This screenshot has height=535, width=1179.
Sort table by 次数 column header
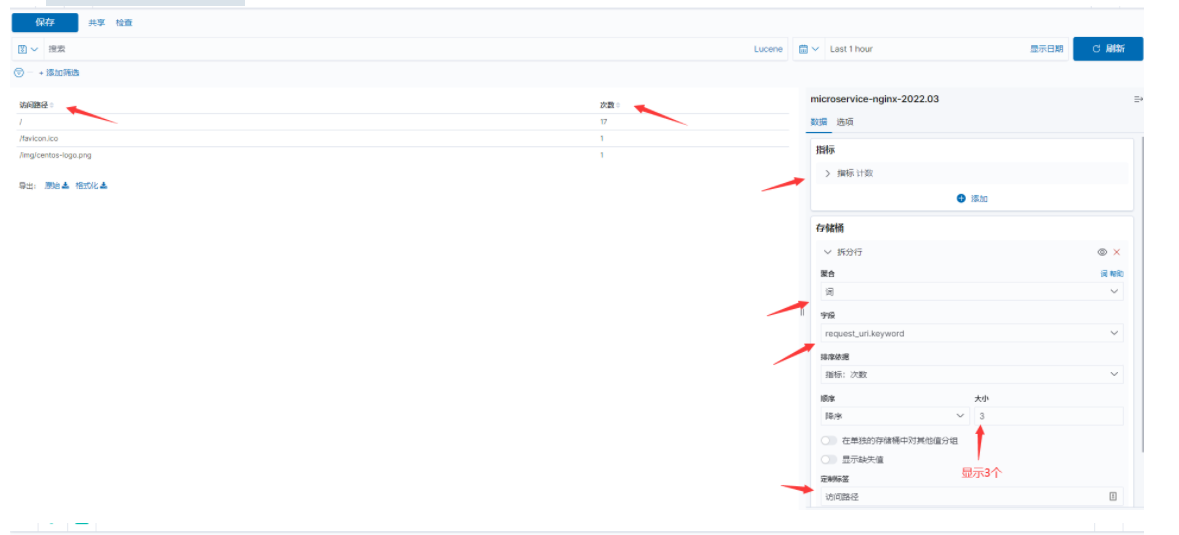click(610, 105)
